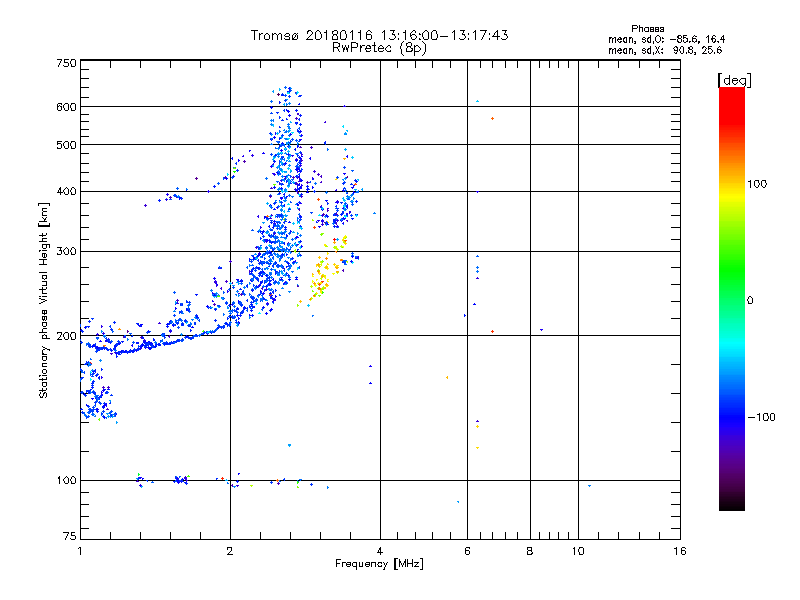The height and width of the screenshot is (600, 800).
Task: Click the "300" tick label on the height axis
Action: click(66, 252)
